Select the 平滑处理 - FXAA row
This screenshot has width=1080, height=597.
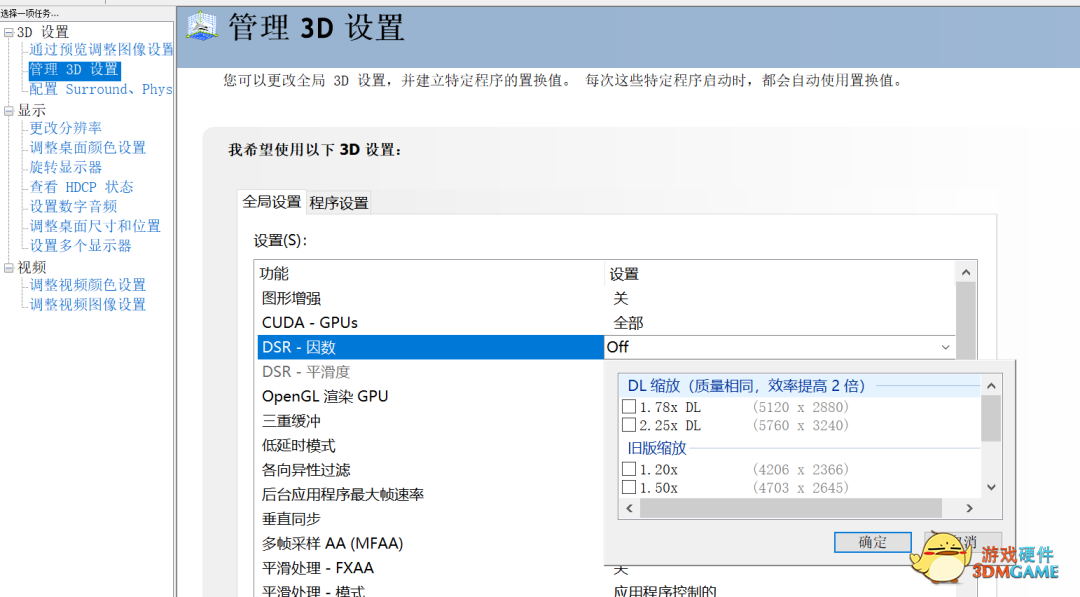(430, 568)
